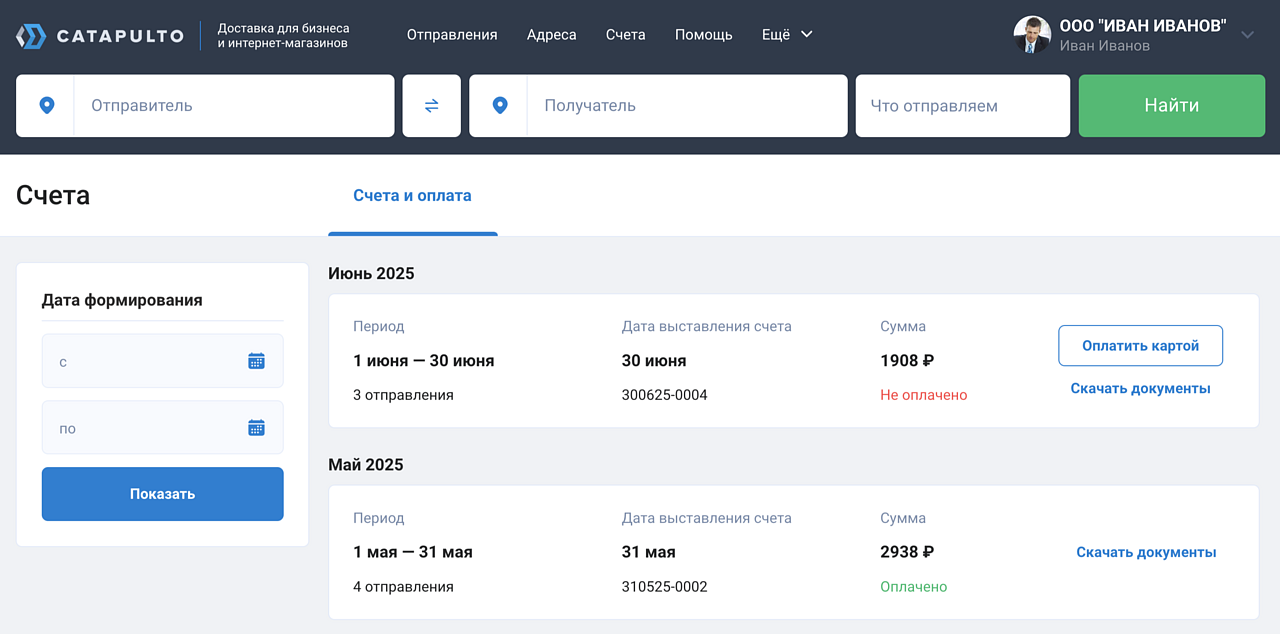Click the recipient location pin icon
Image resolution: width=1280 pixels, height=634 pixels.
tap(500, 105)
